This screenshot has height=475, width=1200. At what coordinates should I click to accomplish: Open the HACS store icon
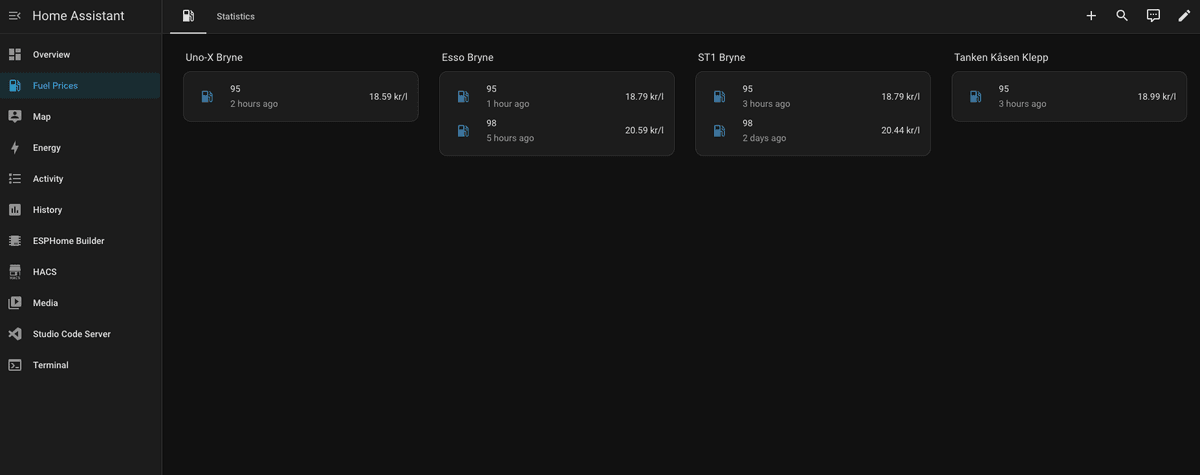pyautogui.click(x=15, y=271)
